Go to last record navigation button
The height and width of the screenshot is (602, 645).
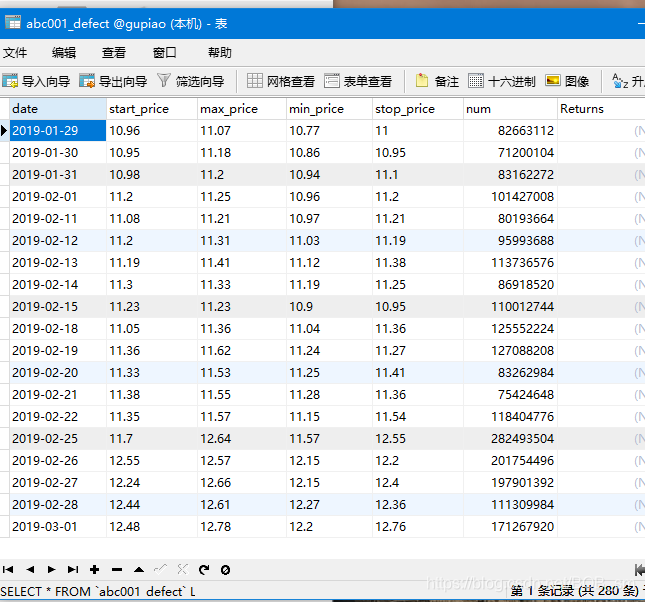click(73, 569)
